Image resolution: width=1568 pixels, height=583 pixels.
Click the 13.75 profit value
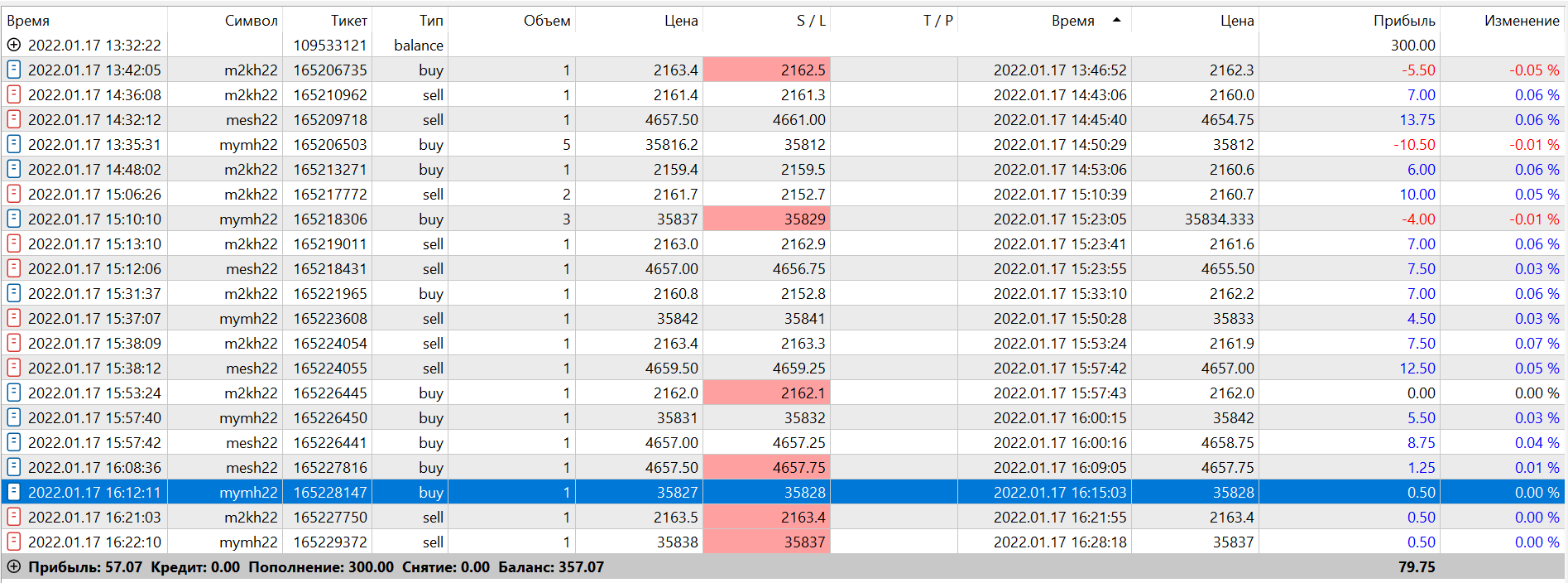(1417, 120)
